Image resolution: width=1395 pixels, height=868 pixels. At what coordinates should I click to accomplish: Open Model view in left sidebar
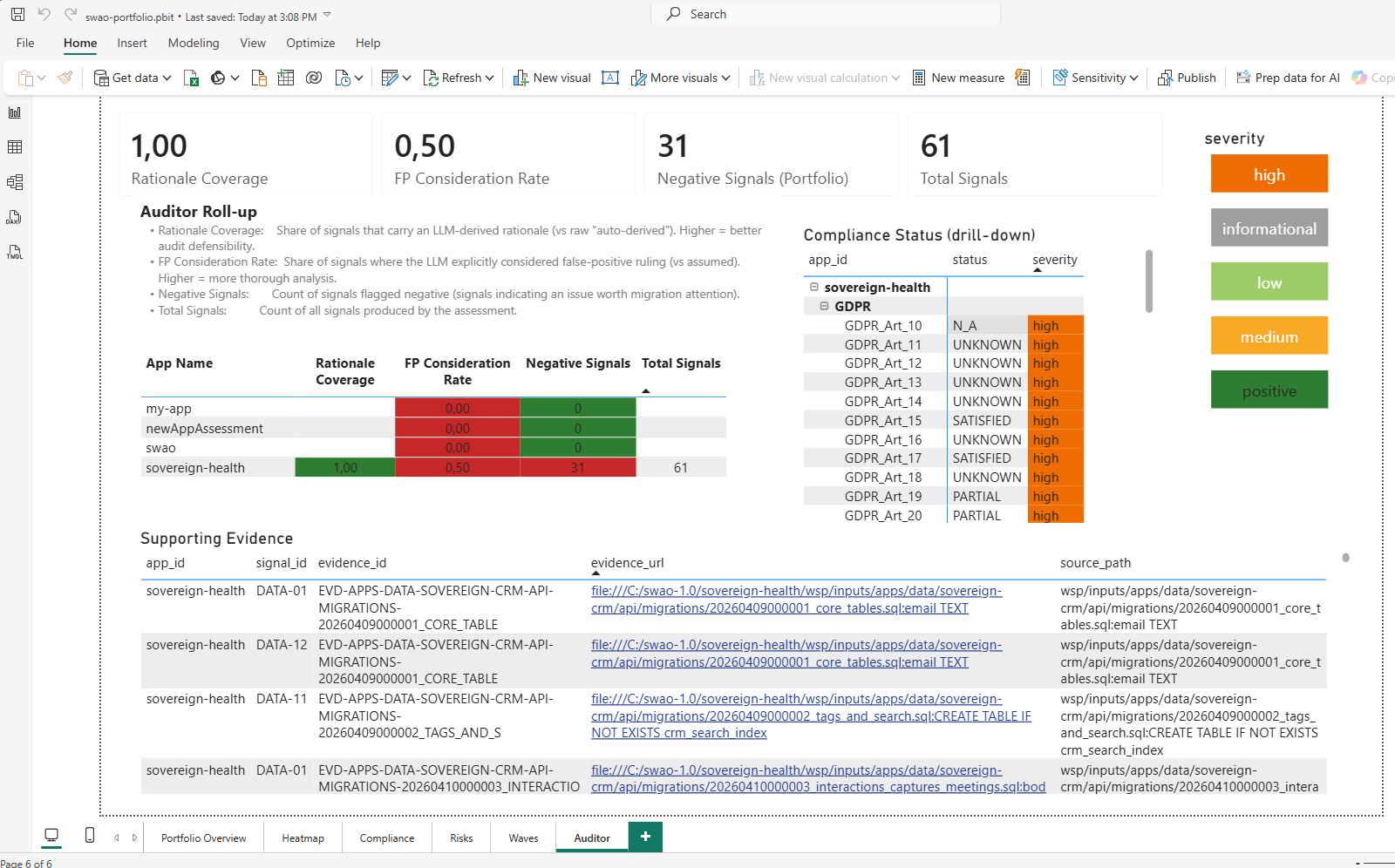pyautogui.click(x=15, y=182)
